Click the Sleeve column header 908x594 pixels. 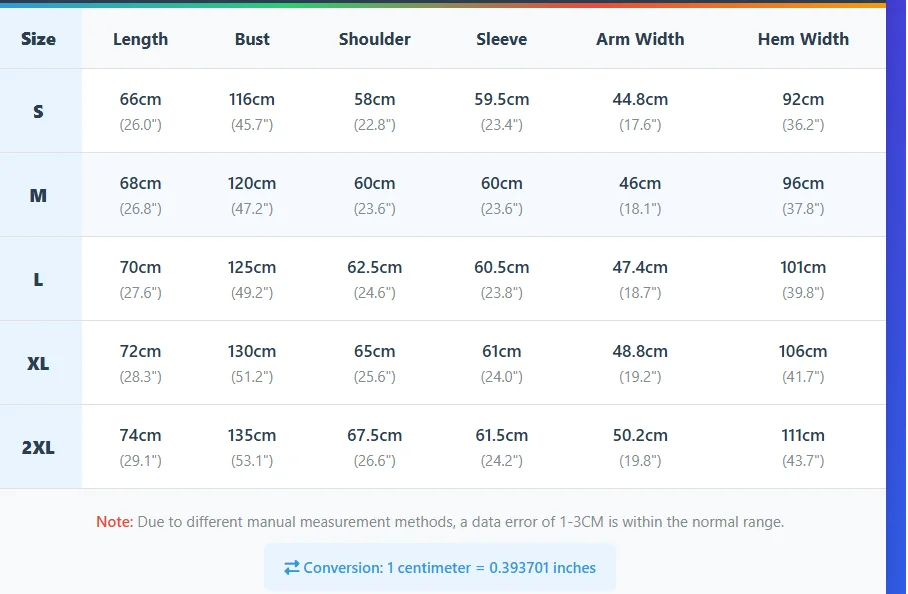click(501, 40)
